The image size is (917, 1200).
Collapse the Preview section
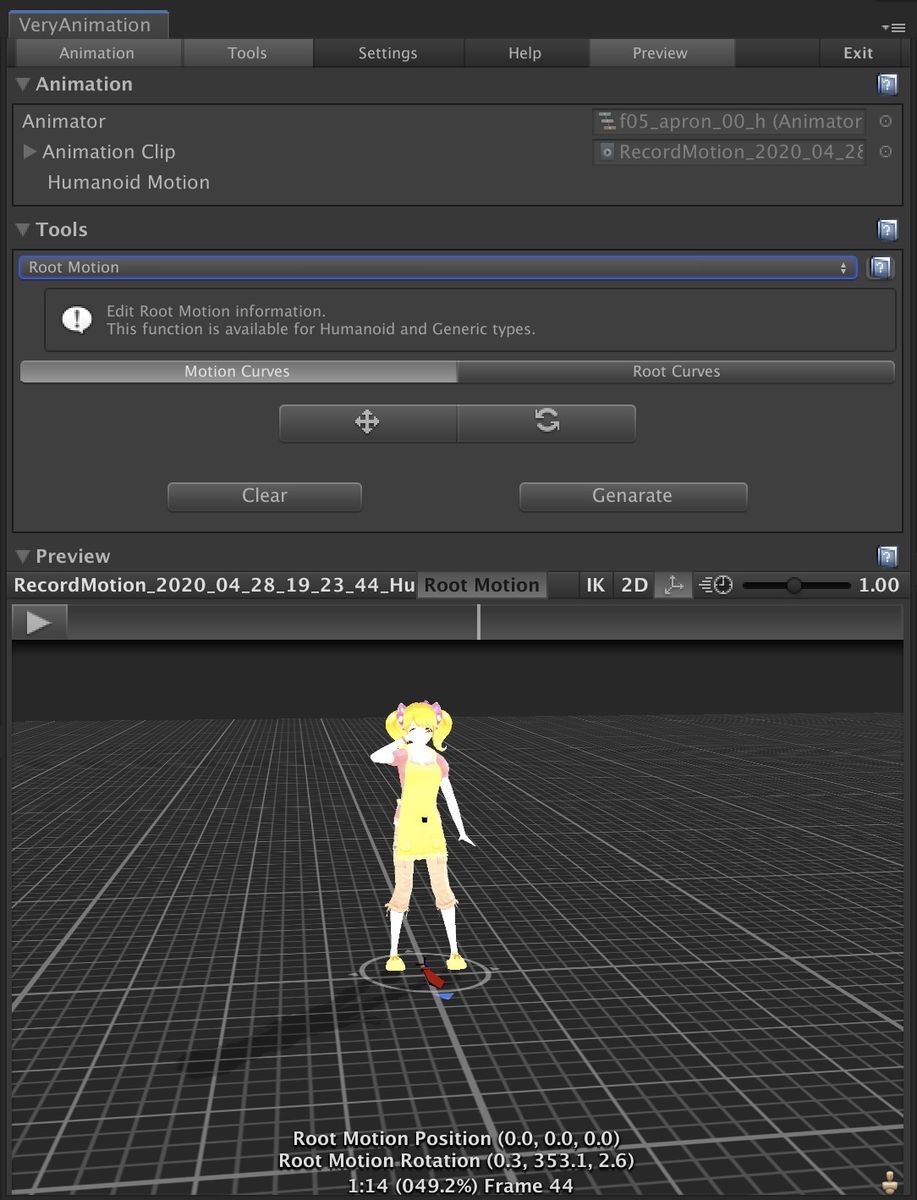pos(23,556)
